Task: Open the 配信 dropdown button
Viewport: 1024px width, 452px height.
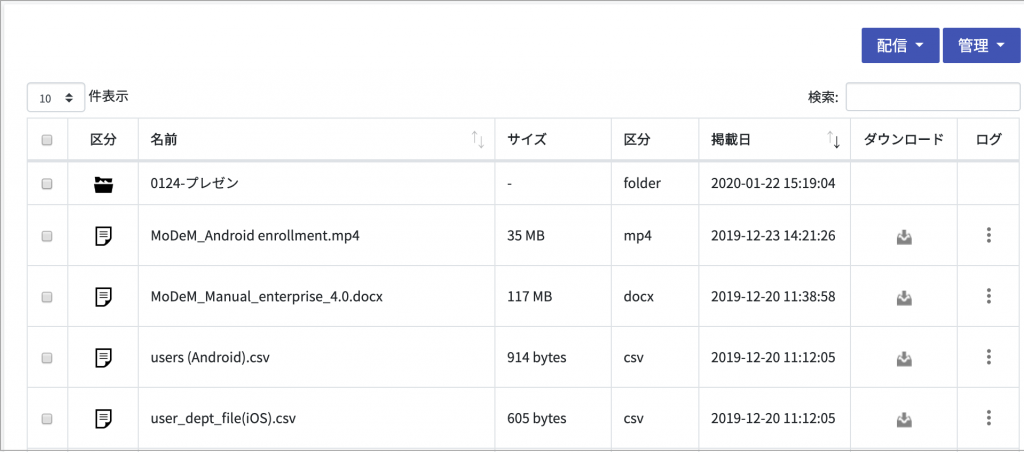Action: point(900,45)
